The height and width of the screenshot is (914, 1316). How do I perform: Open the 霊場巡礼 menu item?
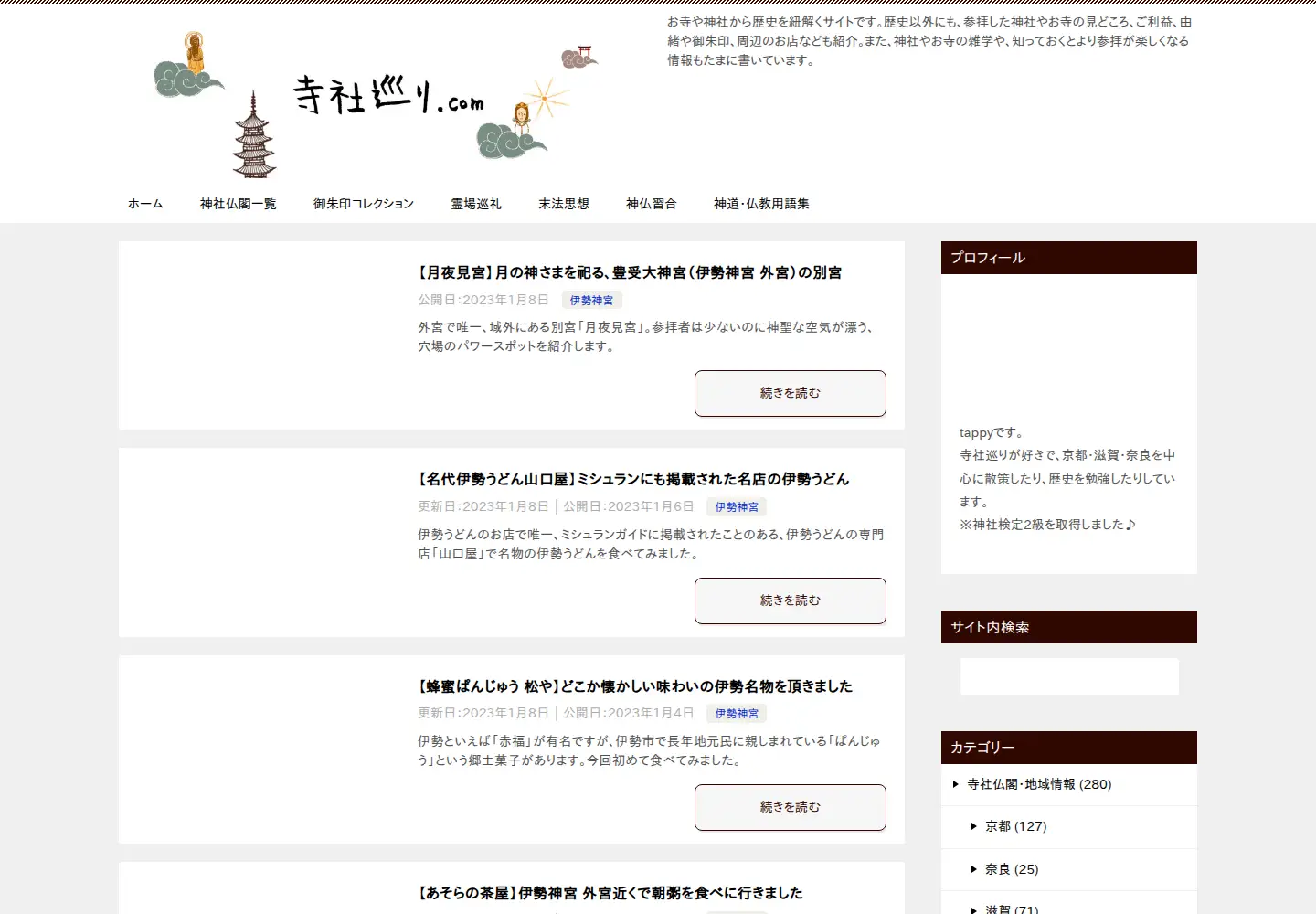476,204
